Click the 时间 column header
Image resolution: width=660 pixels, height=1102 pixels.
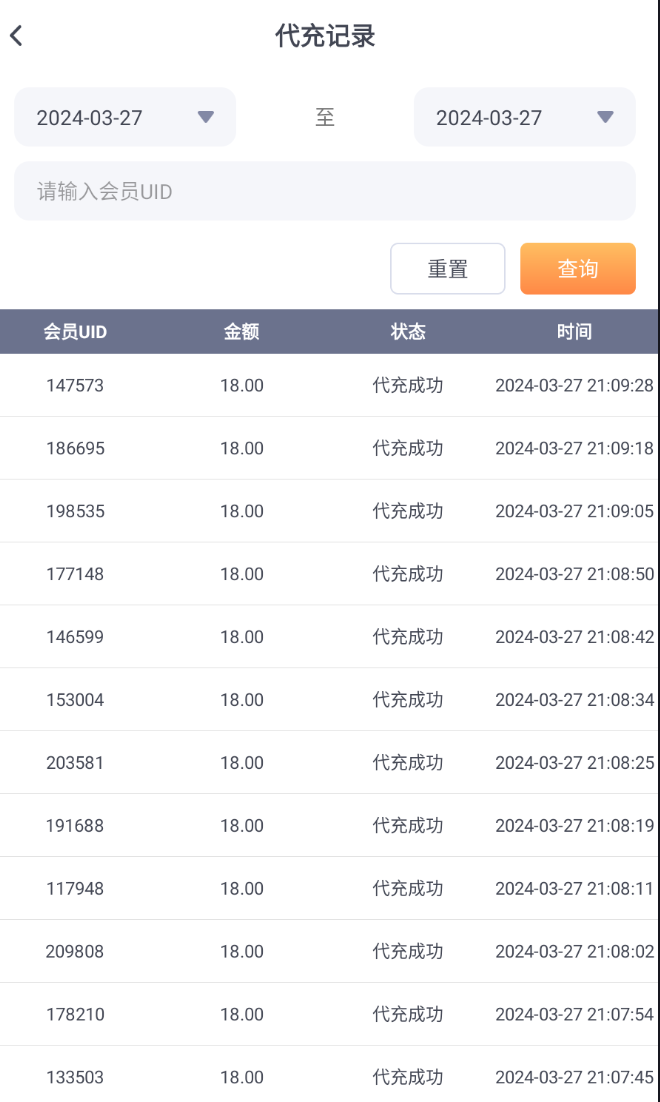click(574, 332)
